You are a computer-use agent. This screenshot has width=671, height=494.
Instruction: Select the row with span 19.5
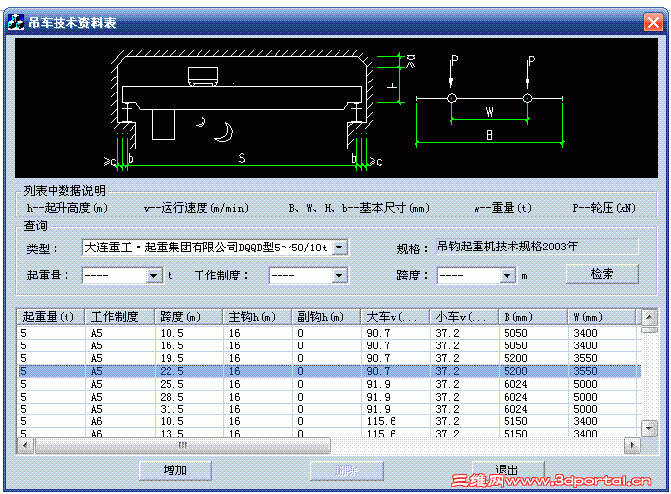click(329, 358)
